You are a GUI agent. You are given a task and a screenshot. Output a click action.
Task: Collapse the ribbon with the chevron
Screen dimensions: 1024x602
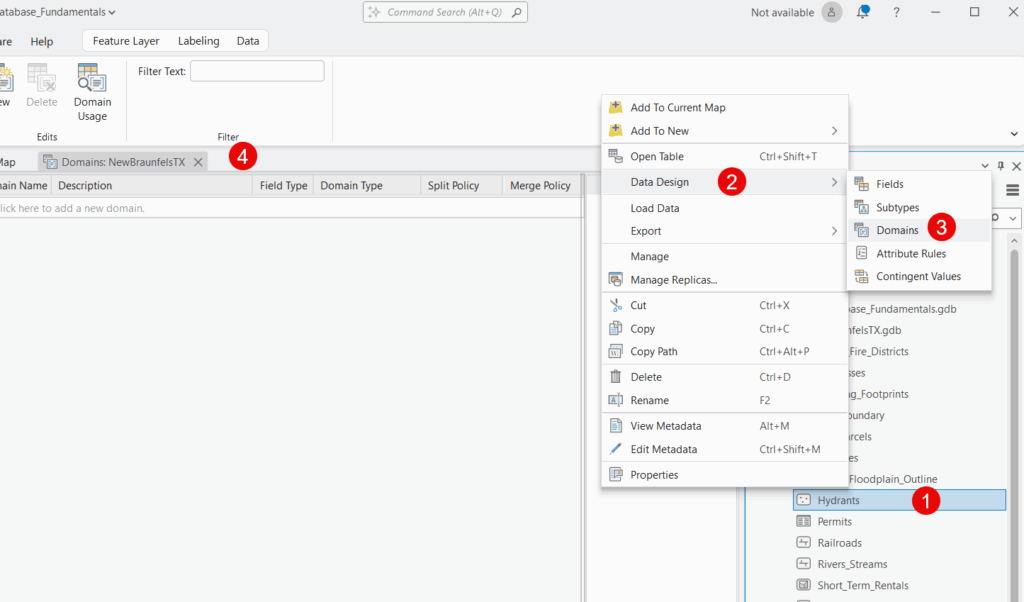1014,133
